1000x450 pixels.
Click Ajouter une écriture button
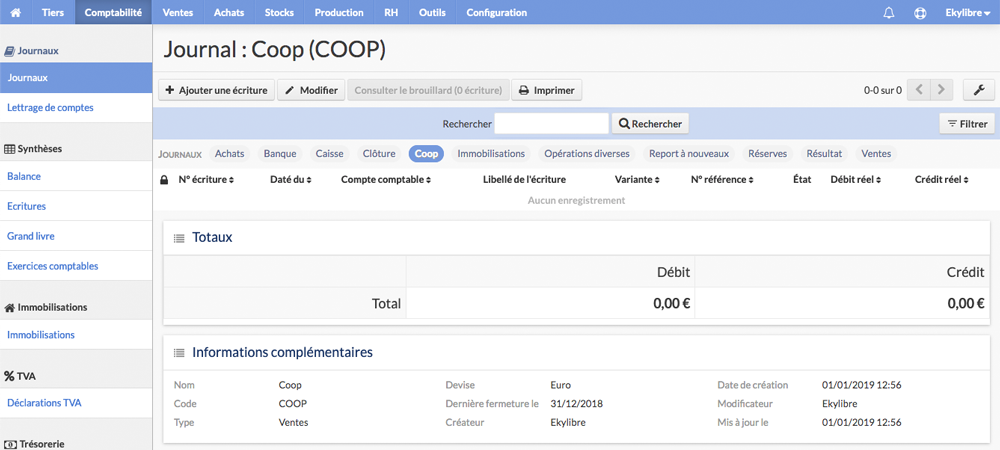[x=217, y=90]
